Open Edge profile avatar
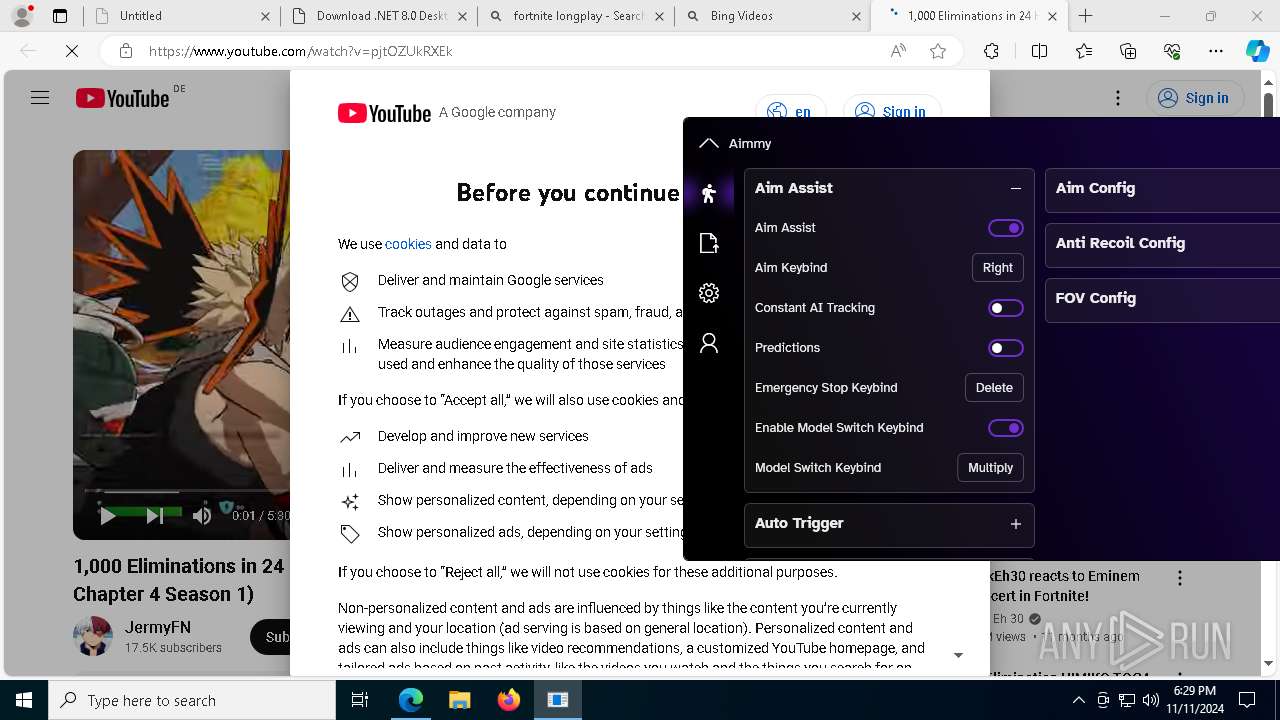Screen dimensions: 1280x720 tap(22, 16)
